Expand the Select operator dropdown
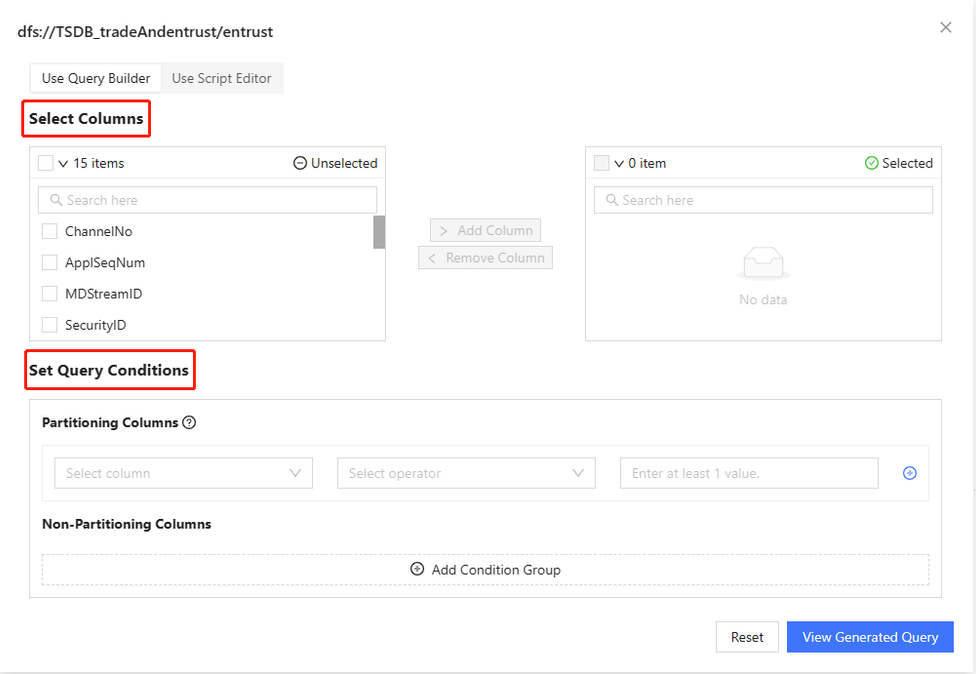This screenshot has width=976, height=674. pyautogui.click(x=466, y=473)
